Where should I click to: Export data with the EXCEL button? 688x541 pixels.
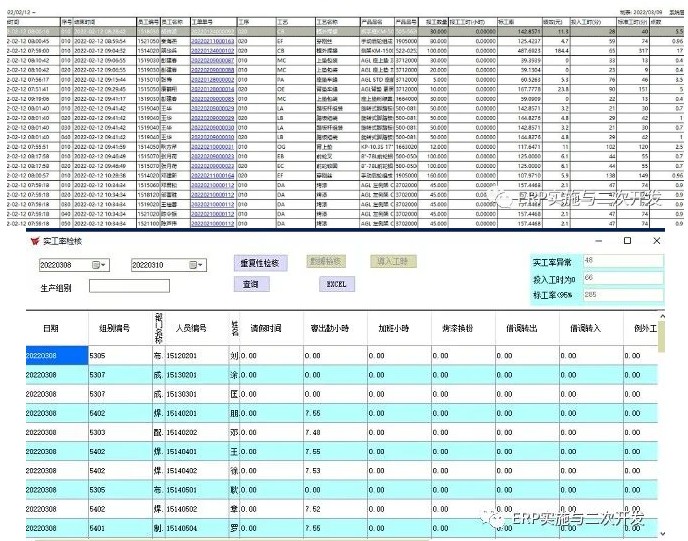[337, 284]
